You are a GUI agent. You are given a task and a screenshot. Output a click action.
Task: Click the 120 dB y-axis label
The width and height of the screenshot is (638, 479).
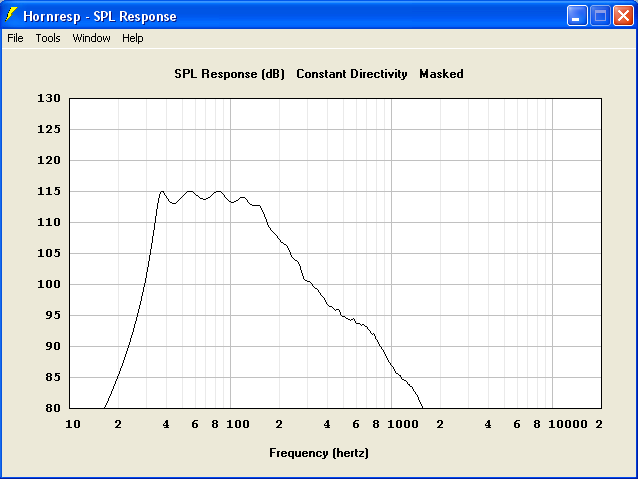click(x=49, y=160)
